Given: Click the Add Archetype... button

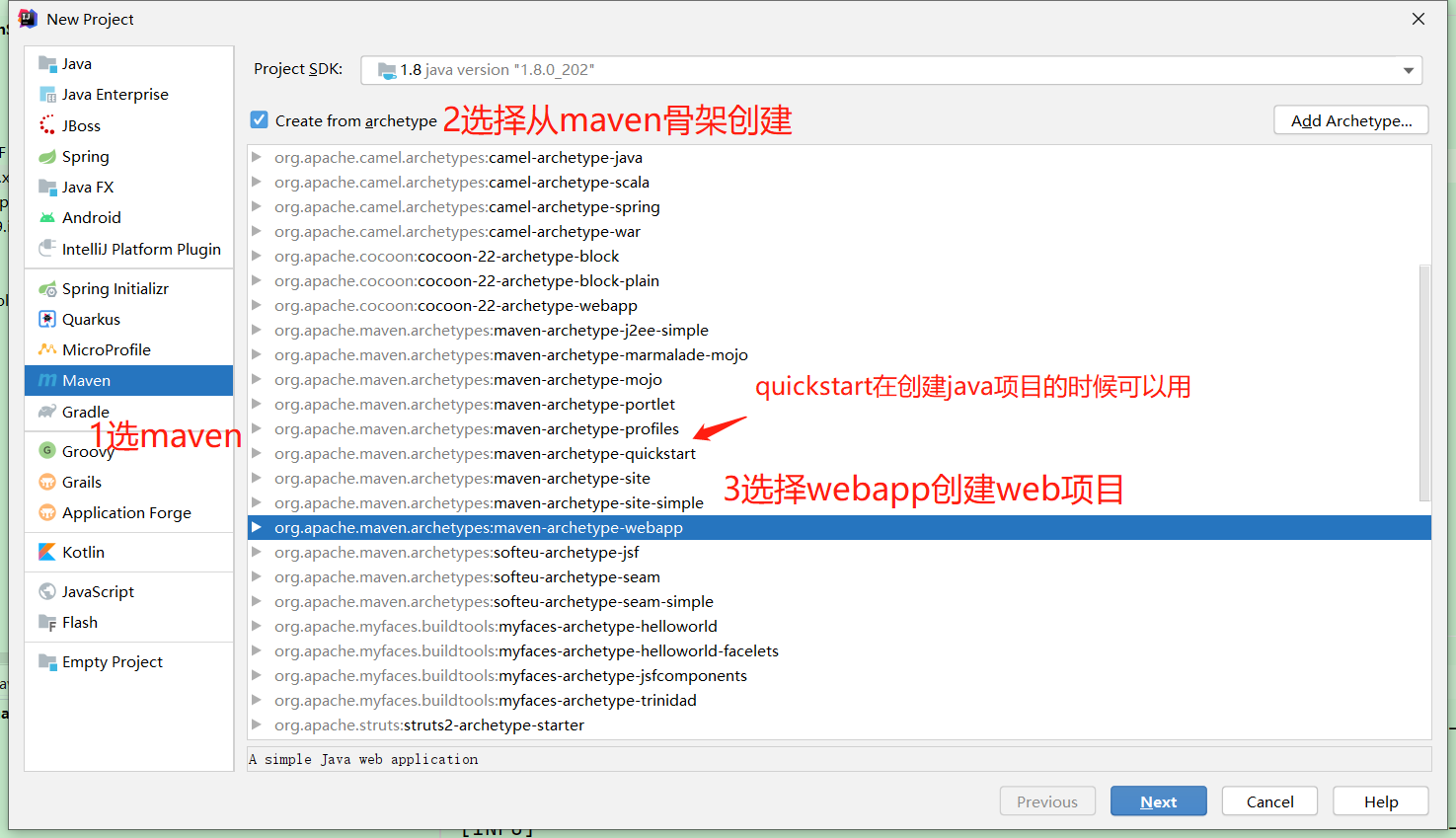Looking at the screenshot, I should coord(1351,120).
